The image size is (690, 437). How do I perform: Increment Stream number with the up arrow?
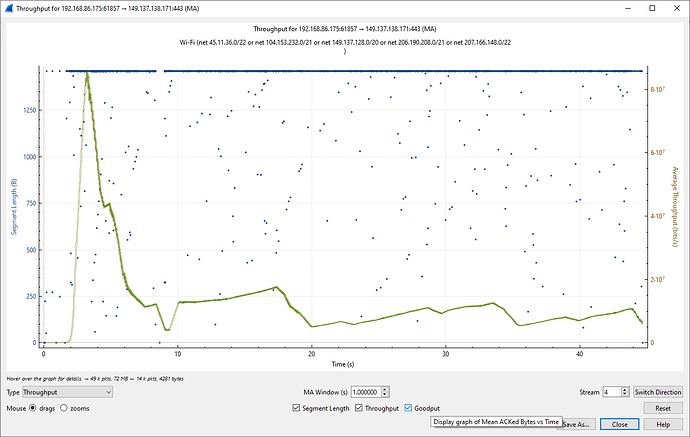[x=624, y=390]
